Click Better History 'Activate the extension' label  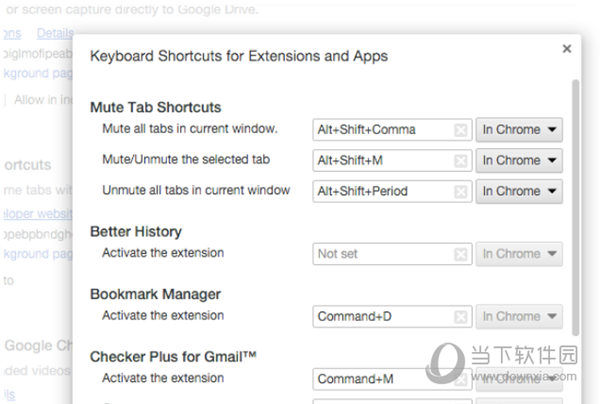pyautogui.click(x=163, y=253)
